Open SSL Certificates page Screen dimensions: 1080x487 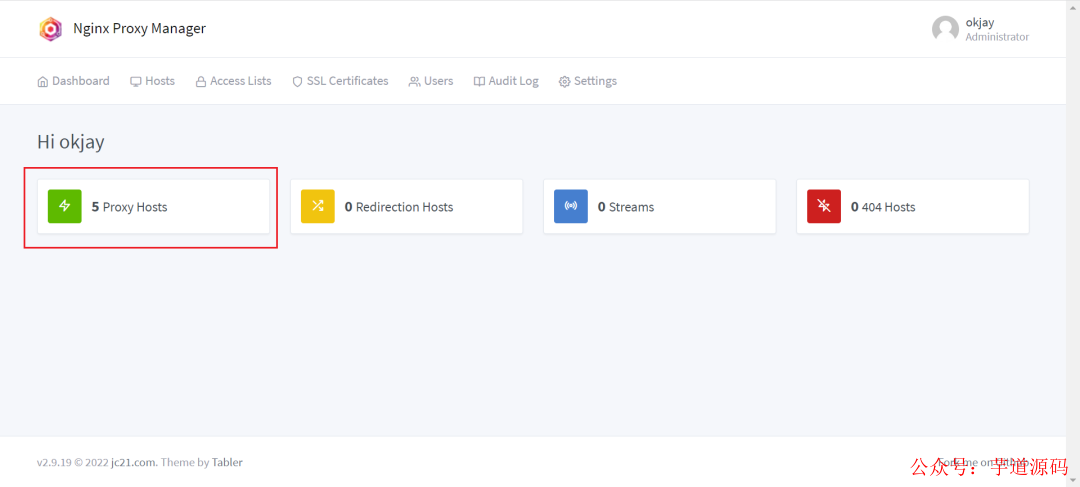[x=340, y=81]
